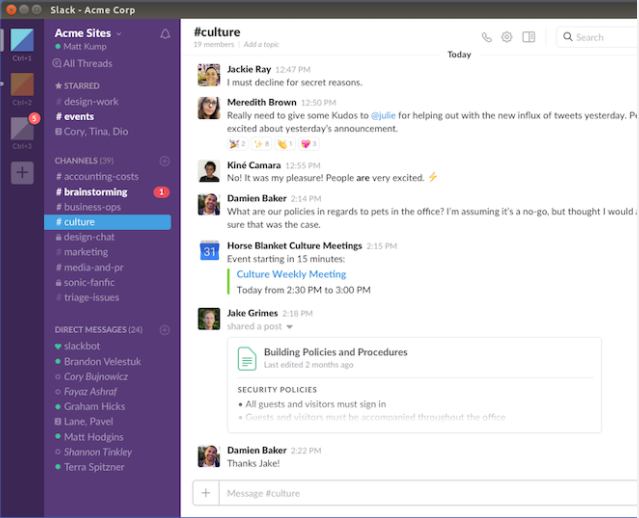Viewport: 639px width, 518px height.
Task: Click Jake Grimes's avatar
Action: tap(209, 319)
